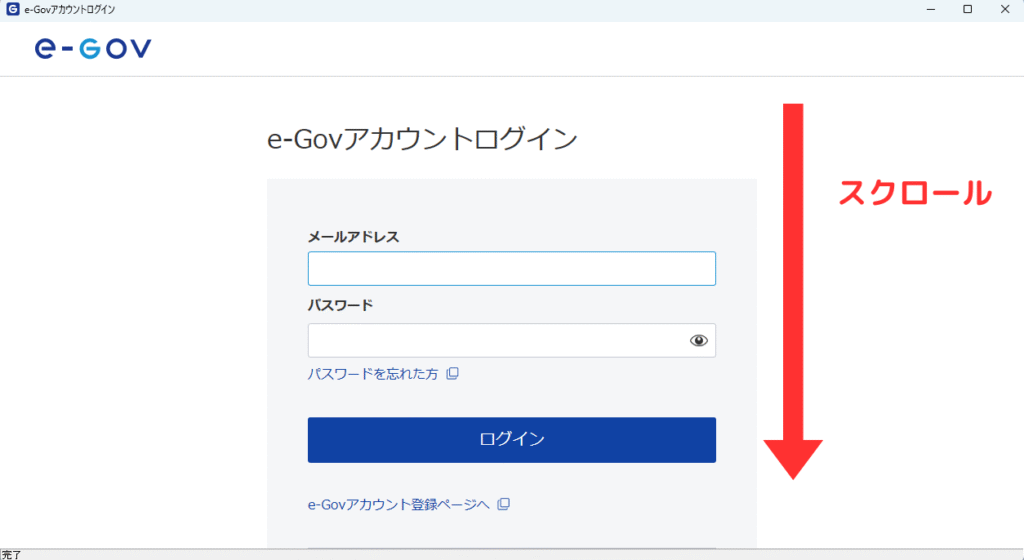Click external-link icon beside e-Govアカウント登録ページへ
The image size is (1024, 560).
[x=504, y=505]
